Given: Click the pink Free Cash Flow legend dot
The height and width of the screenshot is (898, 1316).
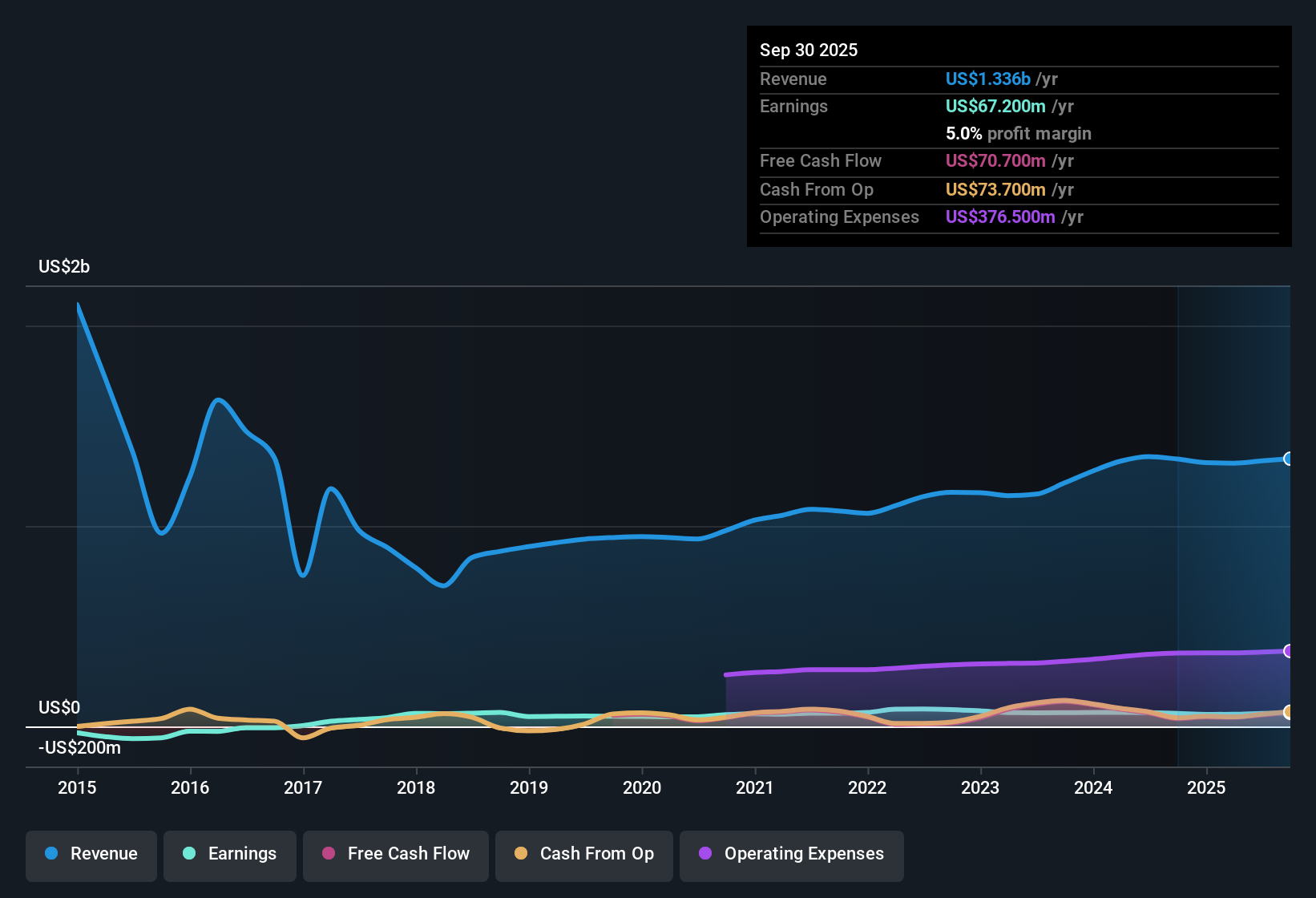Looking at the screenshot, I should pos(328,854).
